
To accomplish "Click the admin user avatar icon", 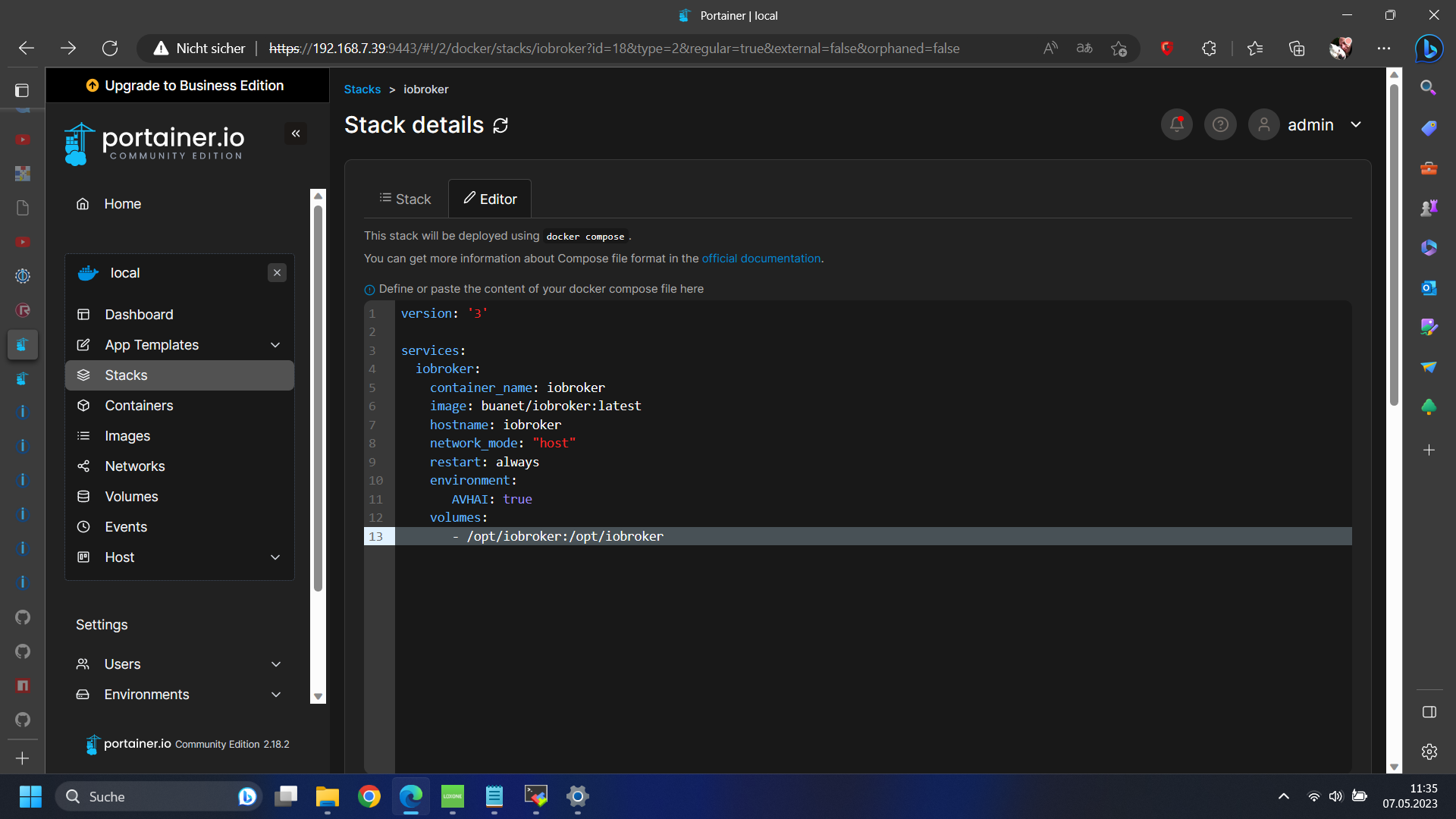I will [x=1264, y=124].
